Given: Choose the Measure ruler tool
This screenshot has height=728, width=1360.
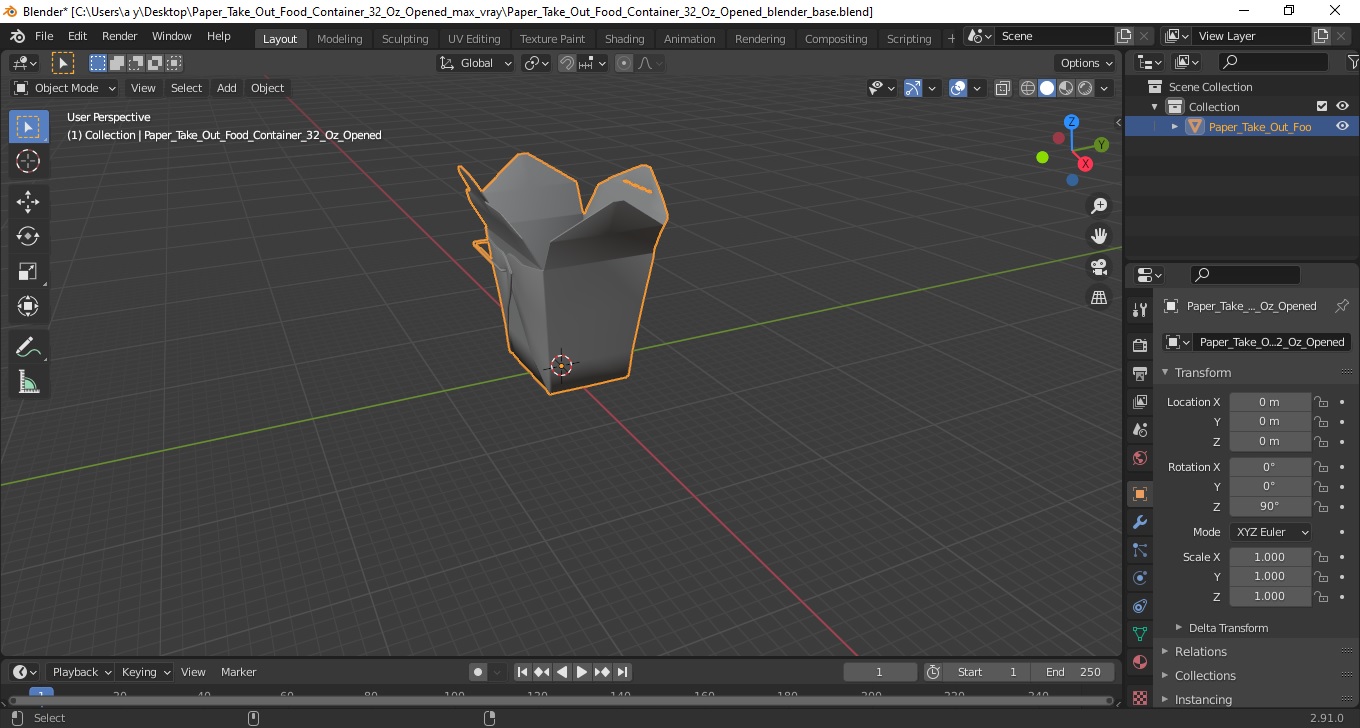Looking at the screenshot, I should click(x=28, y=383).
